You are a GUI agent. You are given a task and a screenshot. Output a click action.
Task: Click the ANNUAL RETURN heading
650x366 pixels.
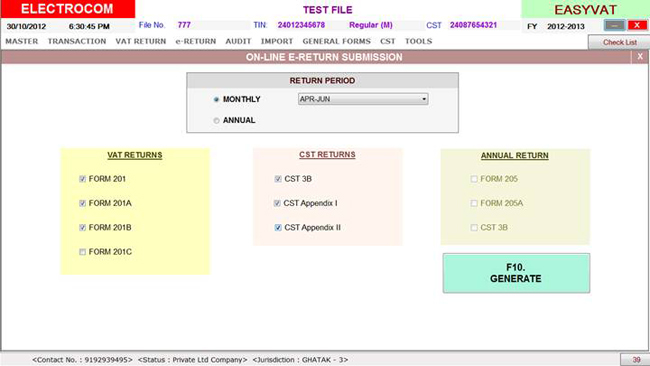(514, 155)
